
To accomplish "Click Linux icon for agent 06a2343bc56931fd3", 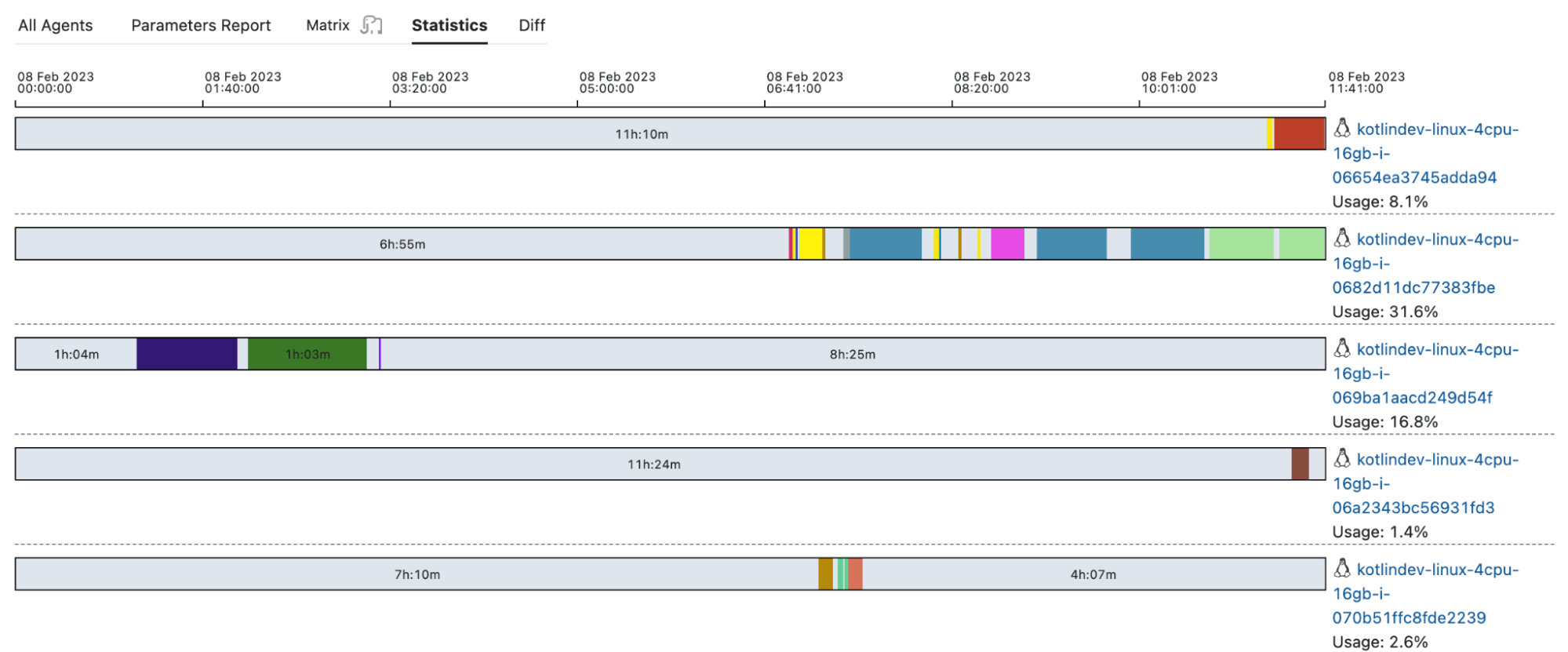I will pos(1342,458).
